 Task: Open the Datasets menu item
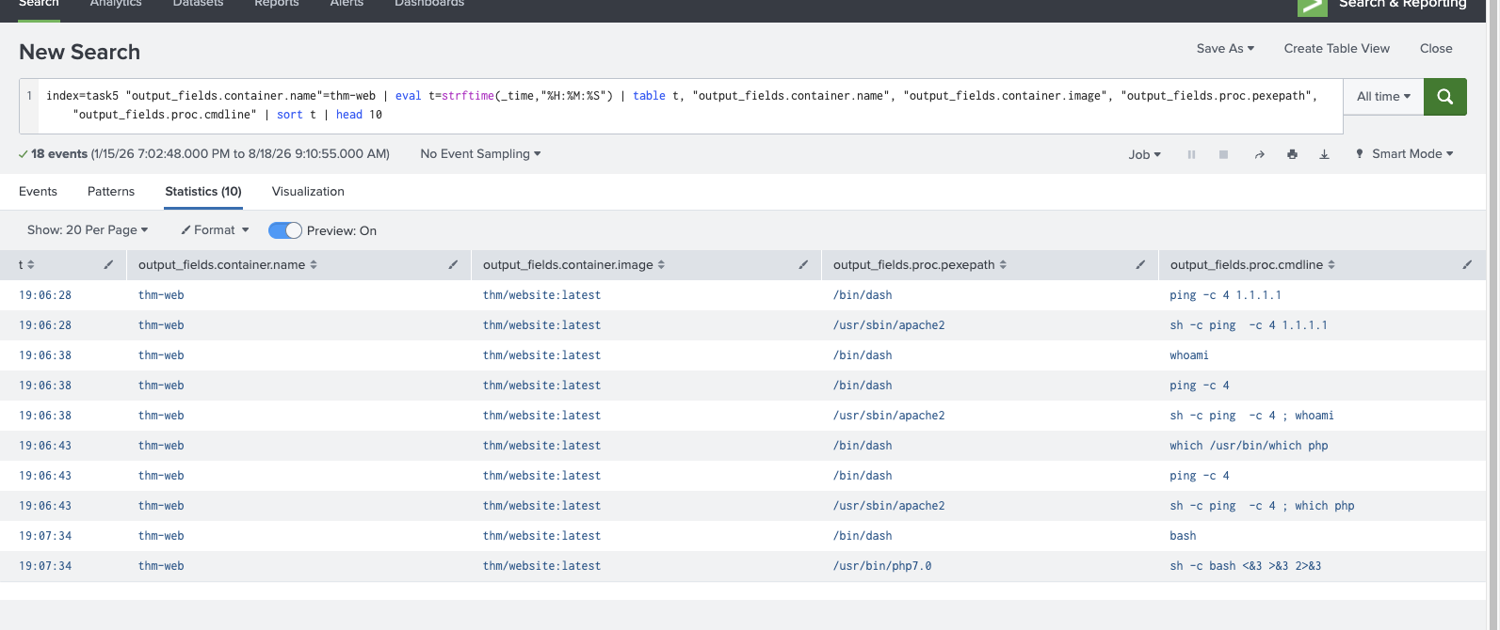(x=198, y=4)
